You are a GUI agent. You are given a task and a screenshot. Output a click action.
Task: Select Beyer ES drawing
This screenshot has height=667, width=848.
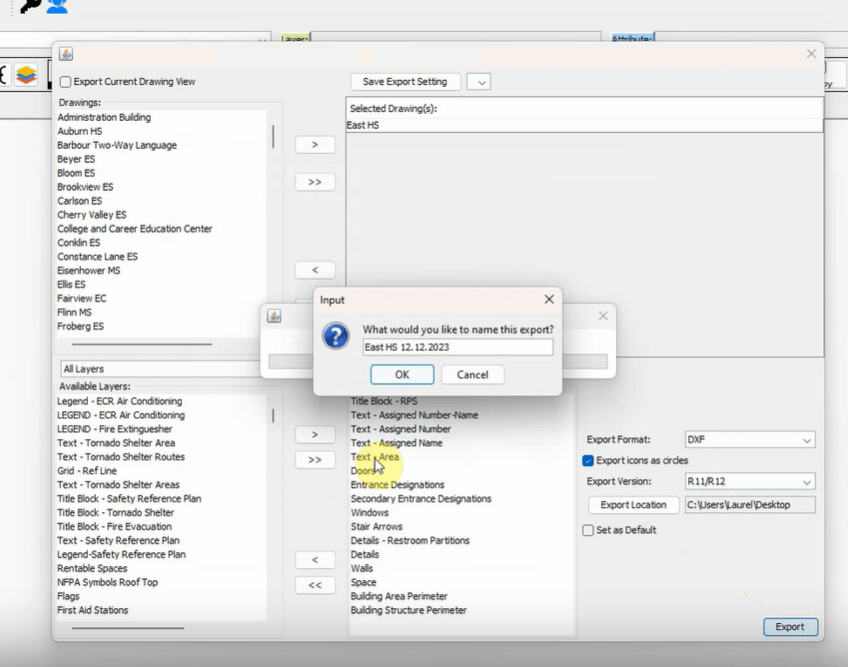pos(76,159)
